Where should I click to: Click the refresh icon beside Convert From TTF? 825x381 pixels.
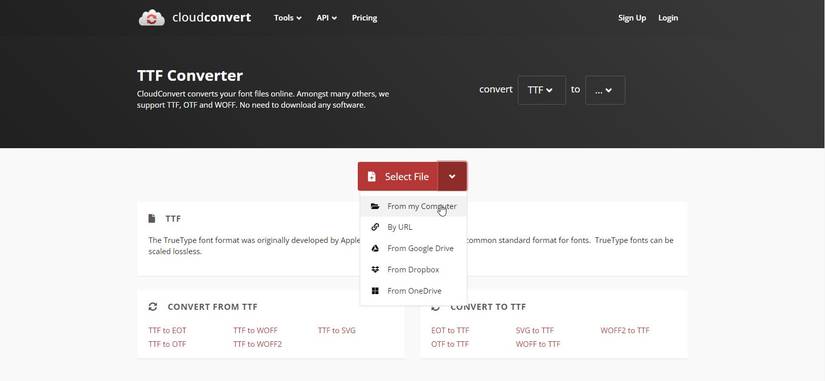(153, 307)
